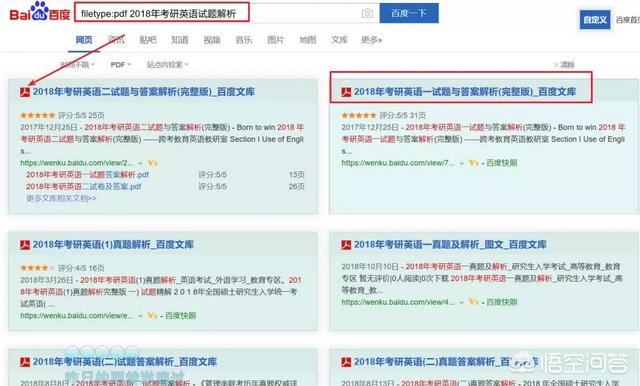The image size is (640, 386).
Task: Open 2018年考研英语(二)真题答案解析 result
Action: point(446,362)
